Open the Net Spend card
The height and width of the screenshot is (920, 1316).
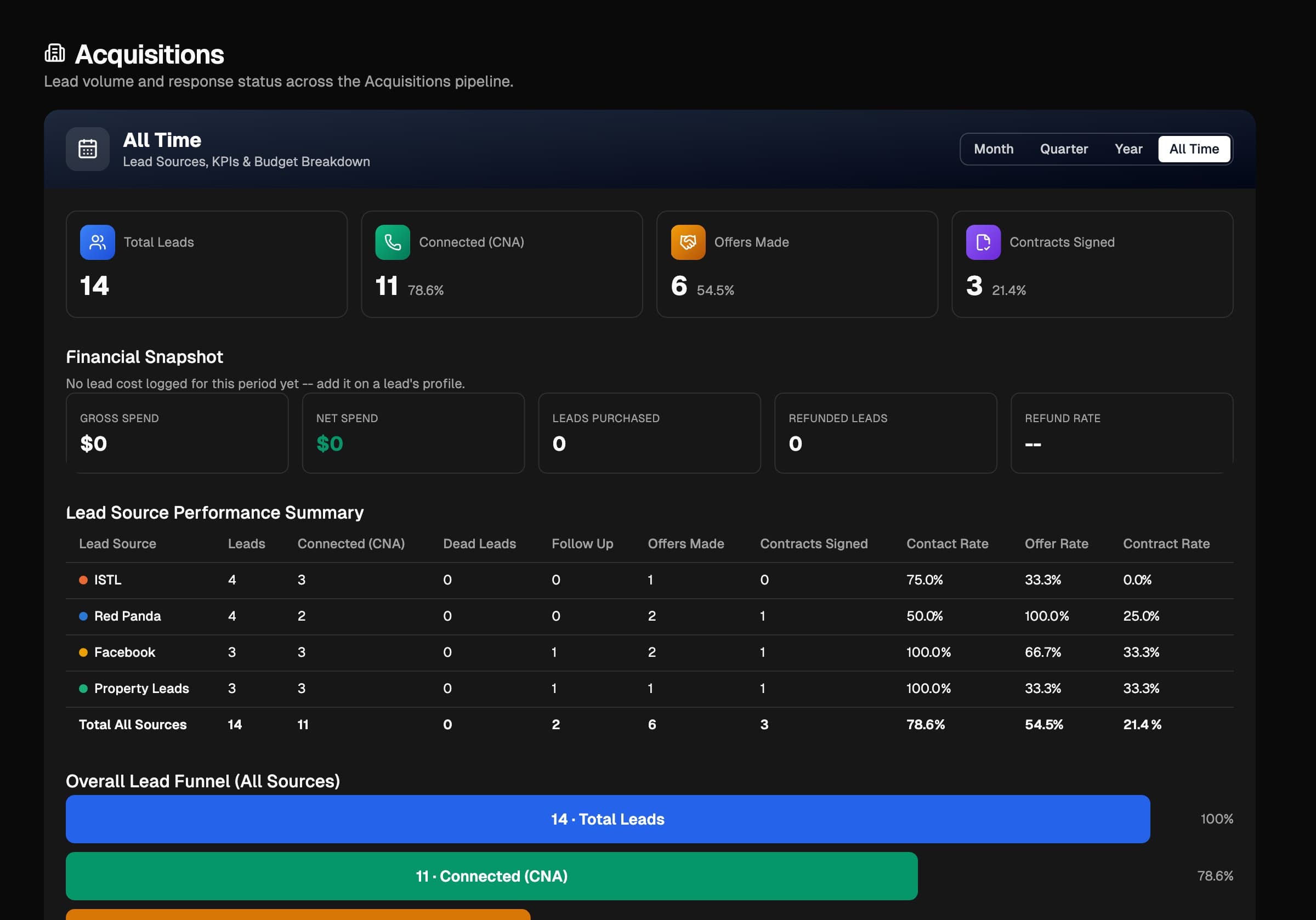pyautogui.click(x=413, y=433)
